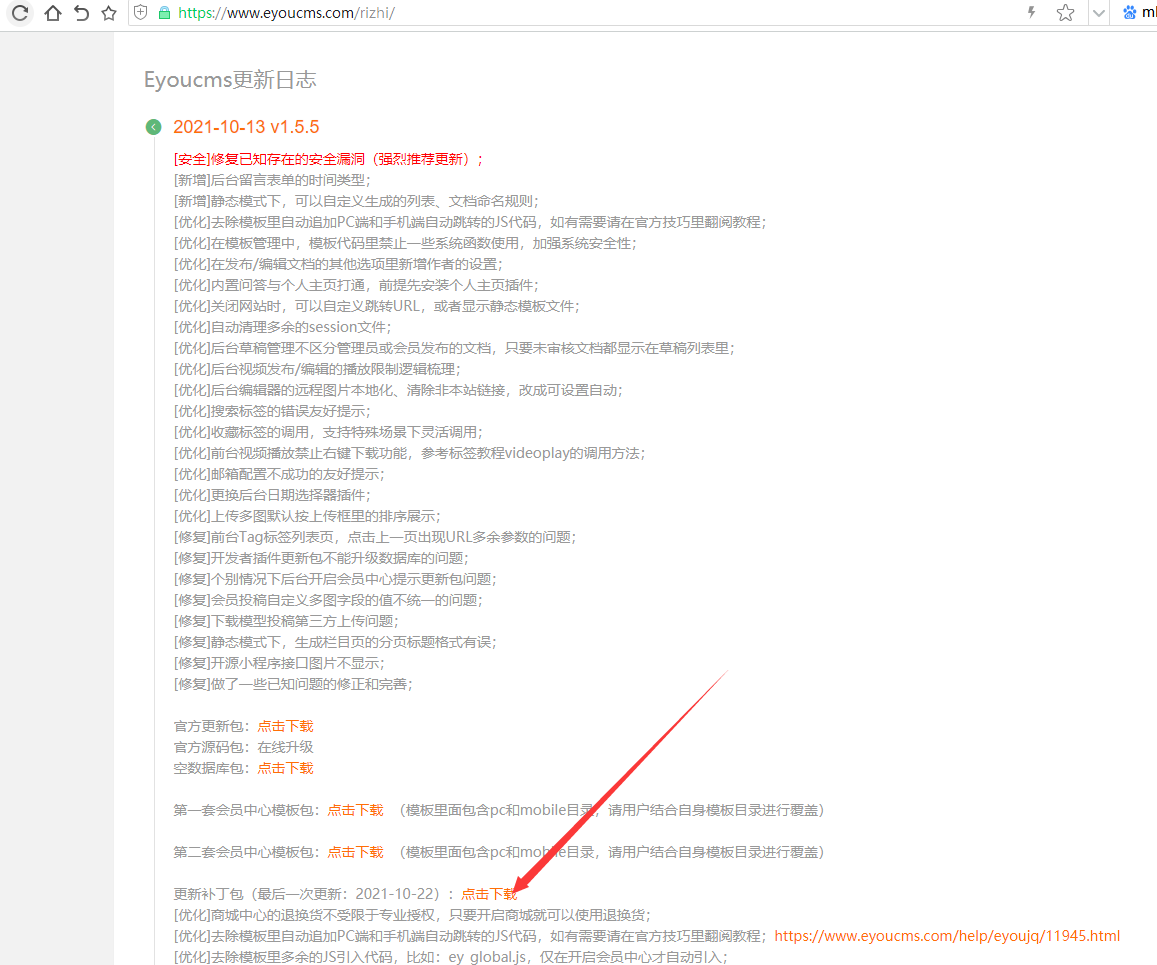Bookmark the page with the left star icon
The width and height of the screenshot is (1157, 965).
tap(109, 13)
